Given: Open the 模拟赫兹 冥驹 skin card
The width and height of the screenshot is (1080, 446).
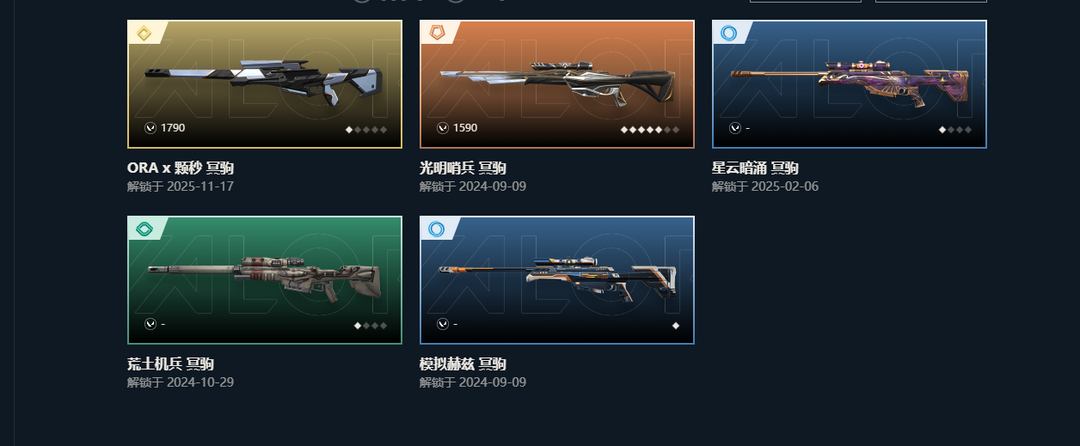Looking at the screenshot, I should tap(557, 280).
